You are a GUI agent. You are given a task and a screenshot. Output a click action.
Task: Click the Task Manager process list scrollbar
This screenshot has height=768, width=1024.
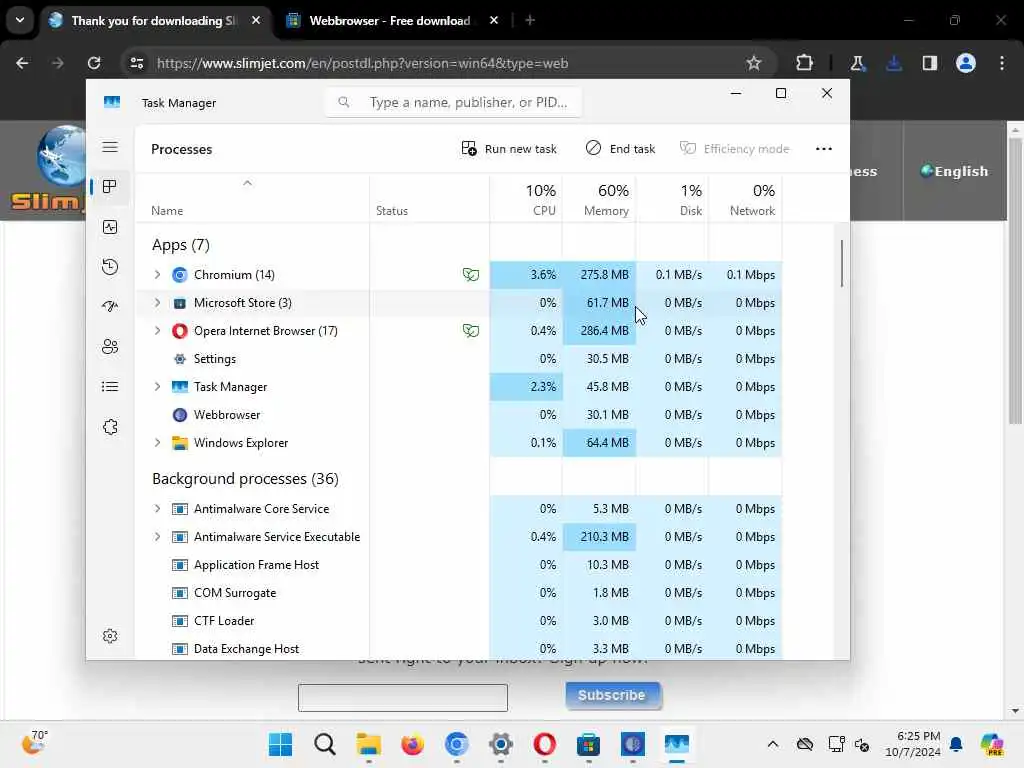[x=841, y=263]
